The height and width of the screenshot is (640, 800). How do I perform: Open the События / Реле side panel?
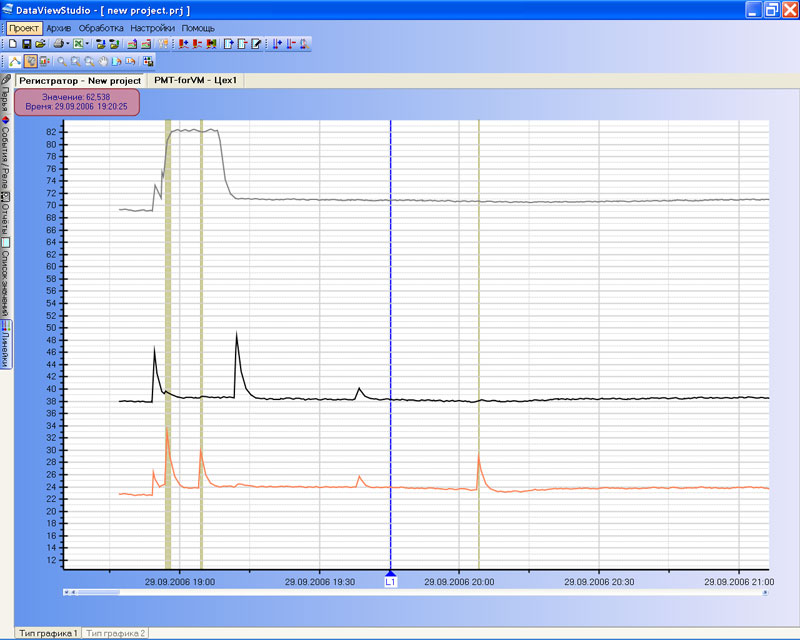point(6,153)
